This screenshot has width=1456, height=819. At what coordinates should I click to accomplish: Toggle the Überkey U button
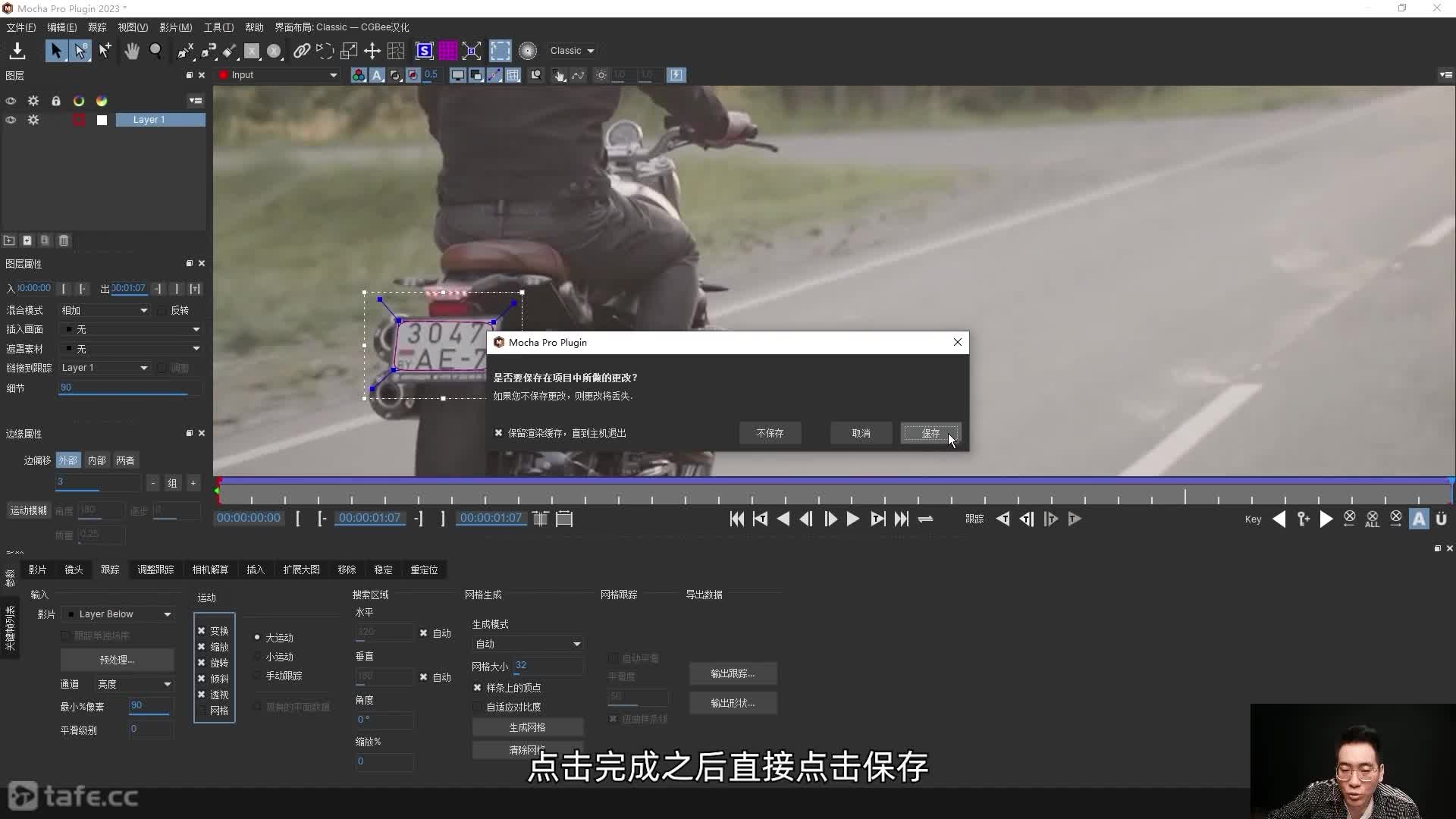(x=1442, y=519)
